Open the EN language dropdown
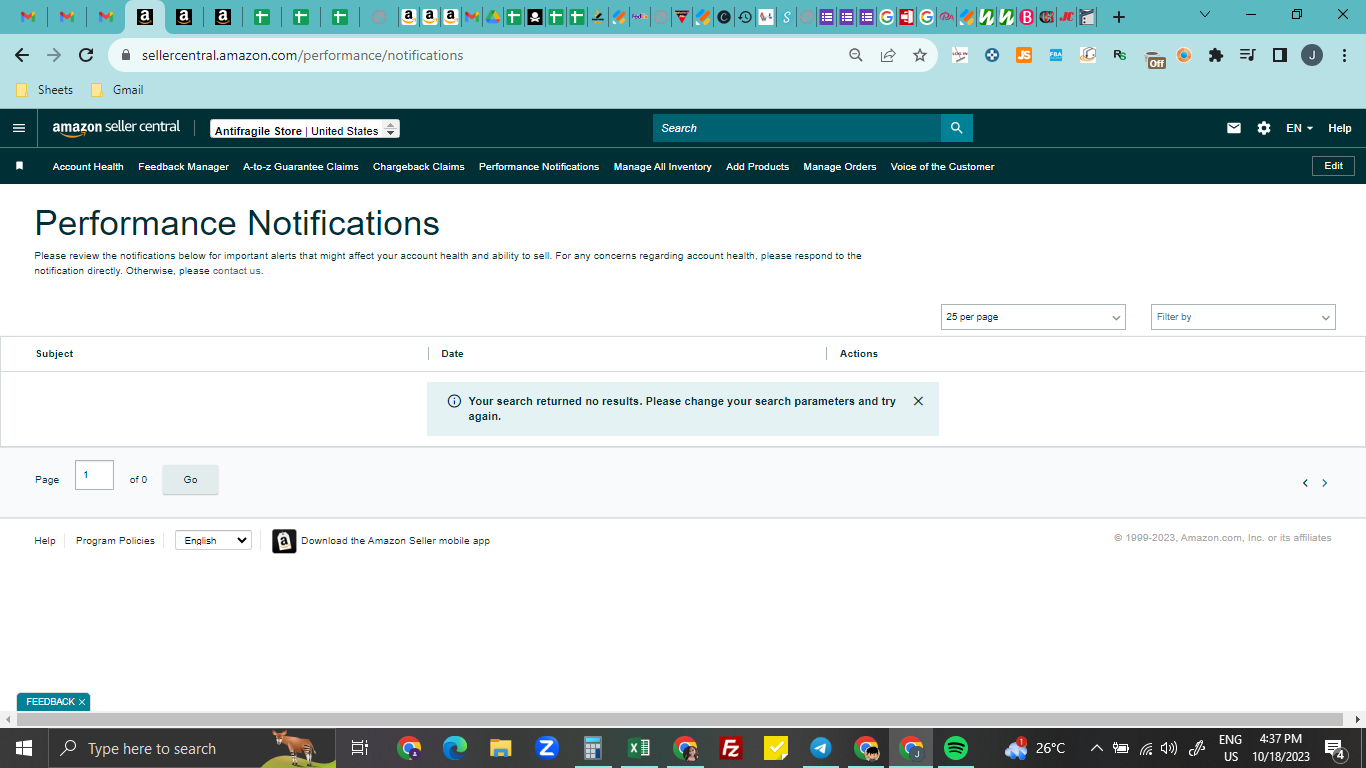The image size is (1366, 768). (1299, 128)
